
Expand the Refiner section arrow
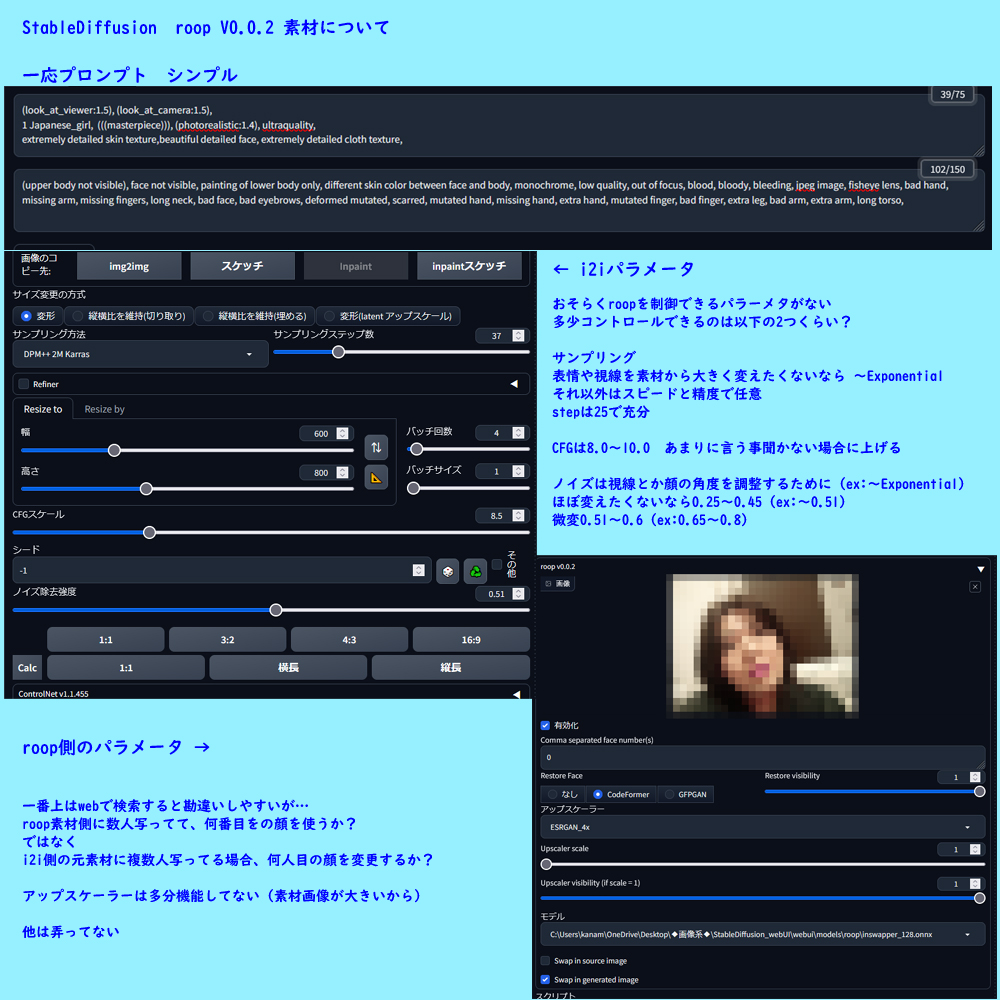514,384
